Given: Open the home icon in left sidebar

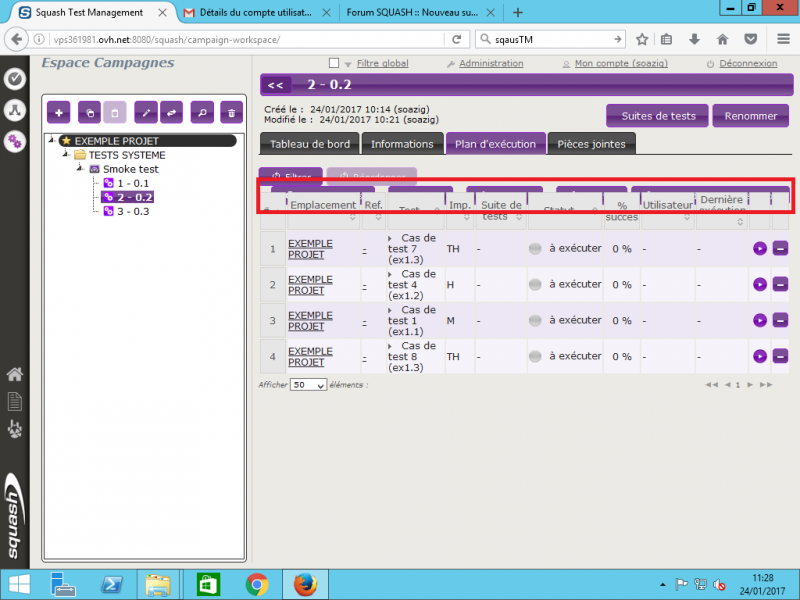Looking at the screenshot, I should coord(15,374).
